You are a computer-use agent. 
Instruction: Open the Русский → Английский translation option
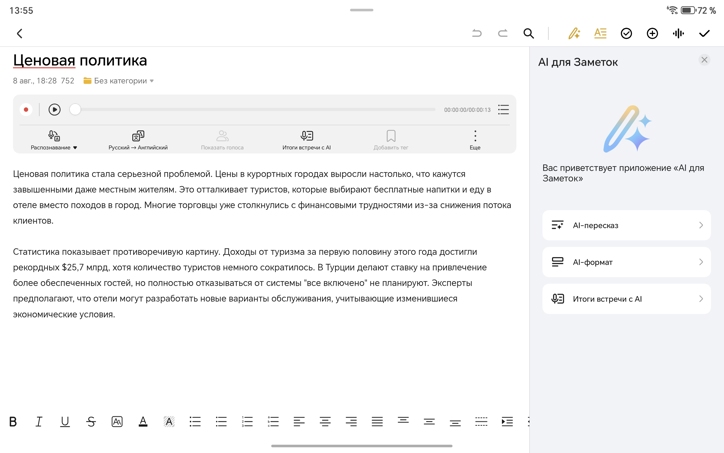point(138,140)
